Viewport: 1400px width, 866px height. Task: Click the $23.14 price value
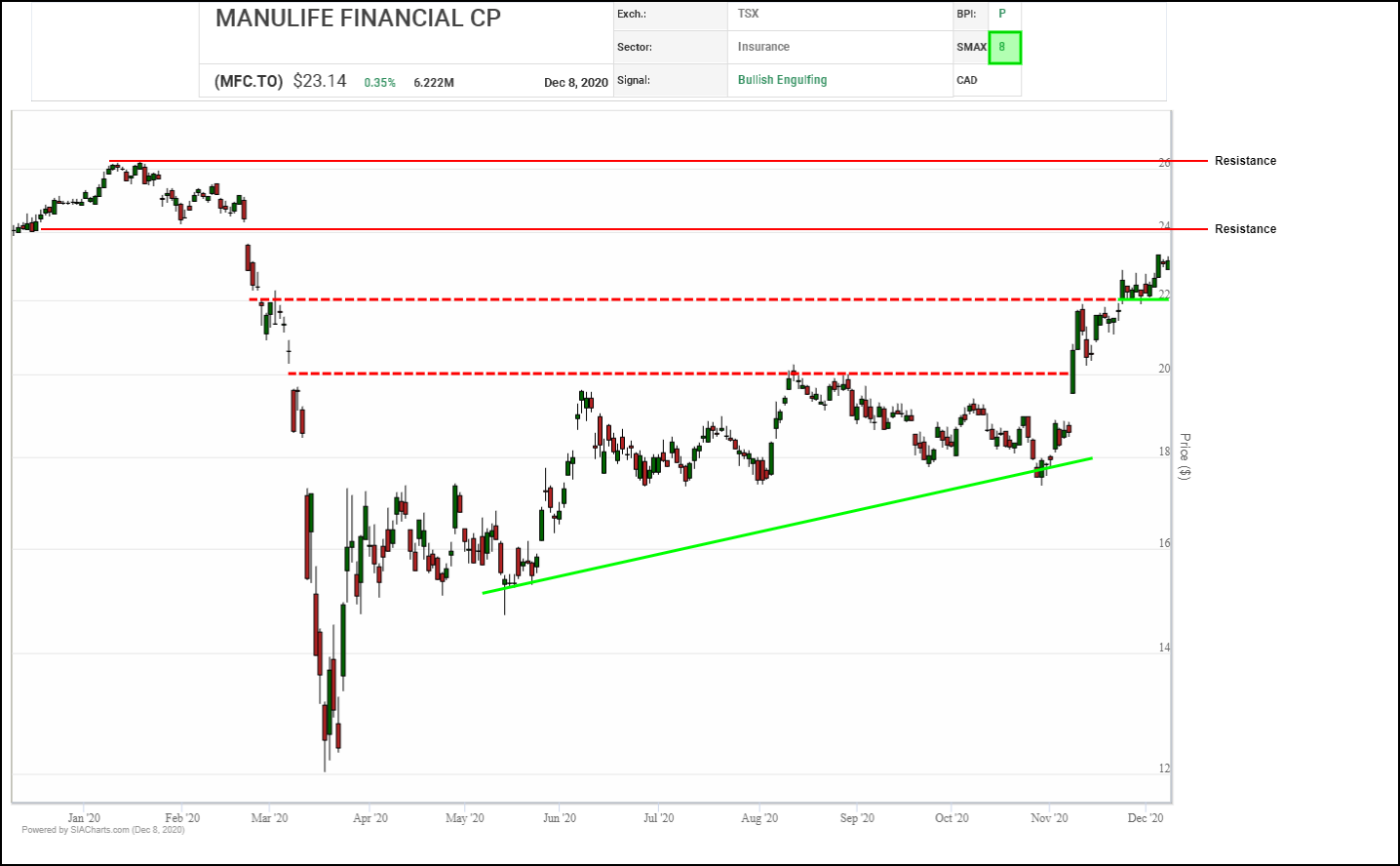pyautogui.click(x=320, y=81)
